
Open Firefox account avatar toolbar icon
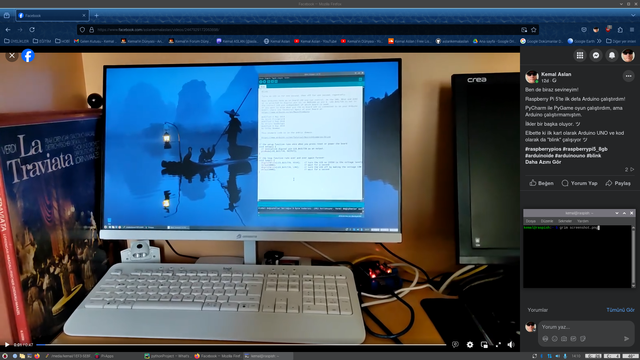coord(596,30)
